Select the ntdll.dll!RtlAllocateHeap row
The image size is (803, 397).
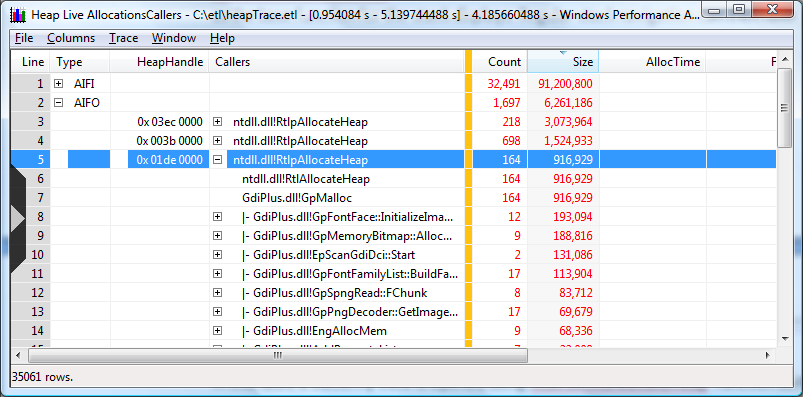(x=393, y=179)
